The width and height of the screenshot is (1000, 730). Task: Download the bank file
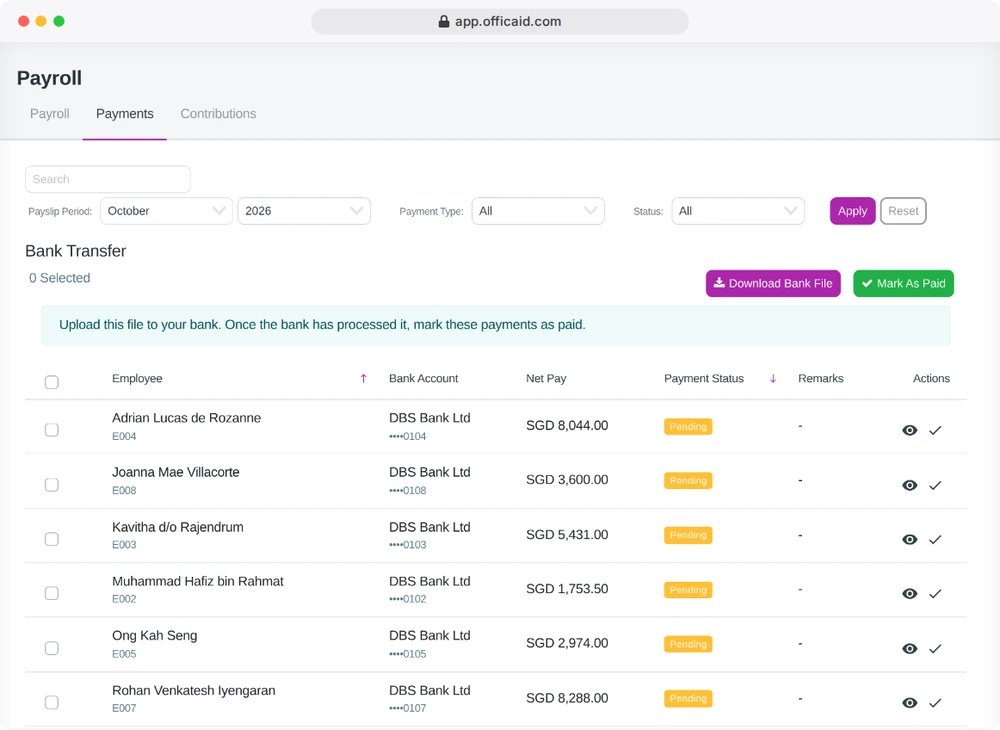pos(773,284)
